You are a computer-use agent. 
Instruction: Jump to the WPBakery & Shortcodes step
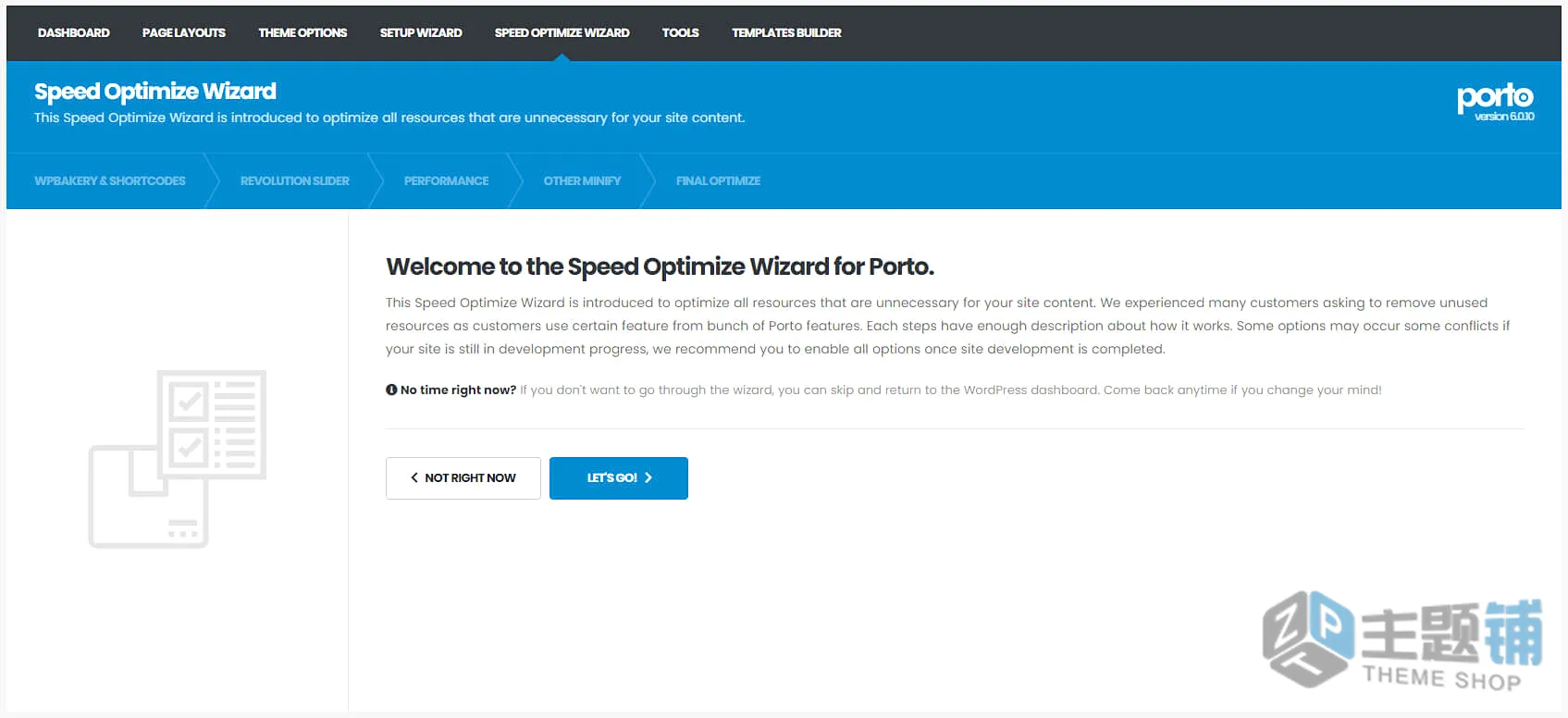coord(110,180)
